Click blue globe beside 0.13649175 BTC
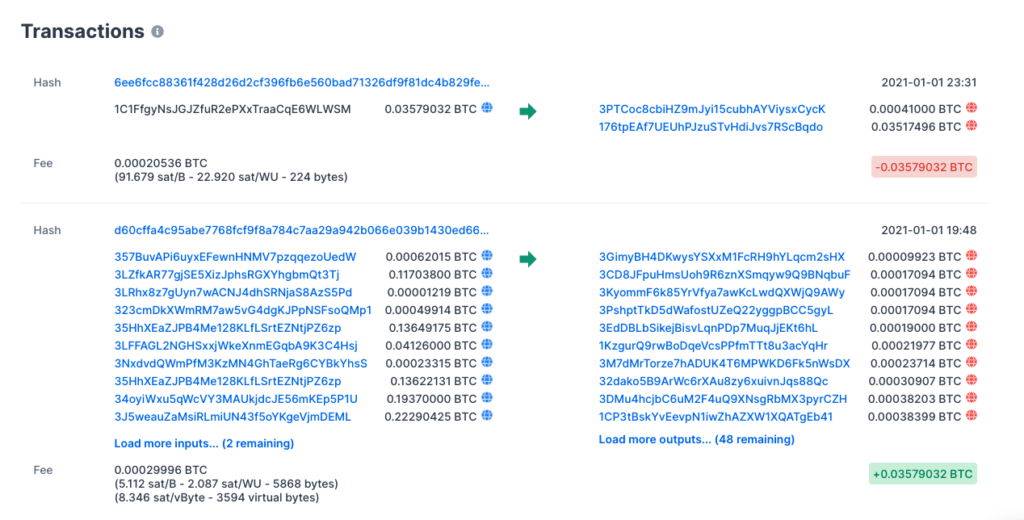 487,326
